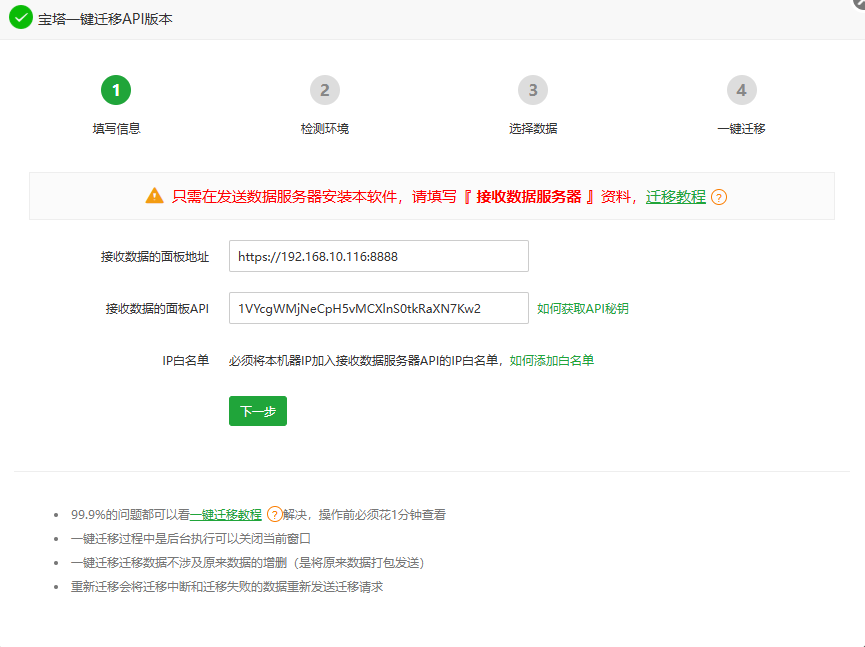Click the 一键迁移 step label
The height and width of the screenshot is (647, 865).
[741, 128]
